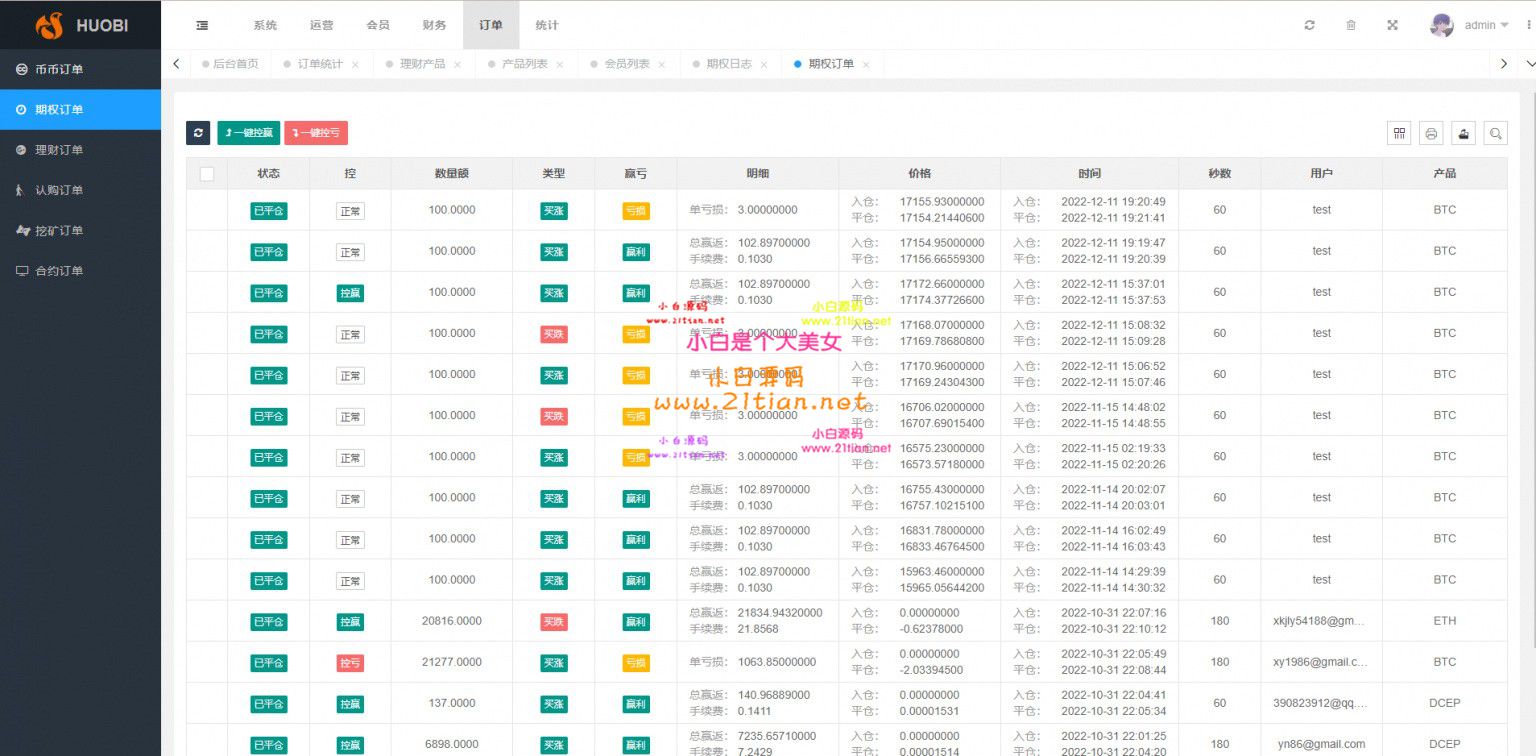
Task: Toggle fullscreen mode icon
Action: coord(1392,25)
